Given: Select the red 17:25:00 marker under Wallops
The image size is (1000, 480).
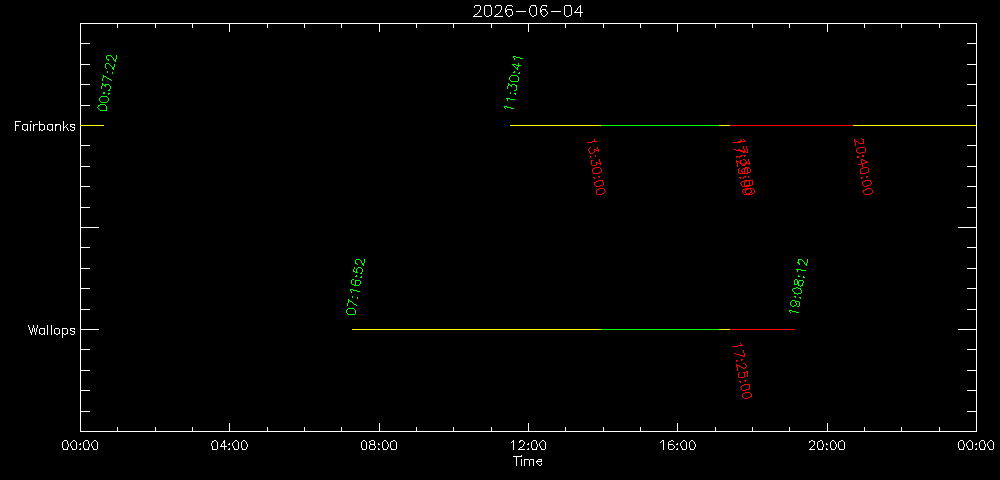Looking at the screenshot, I should tap(741, 371).
